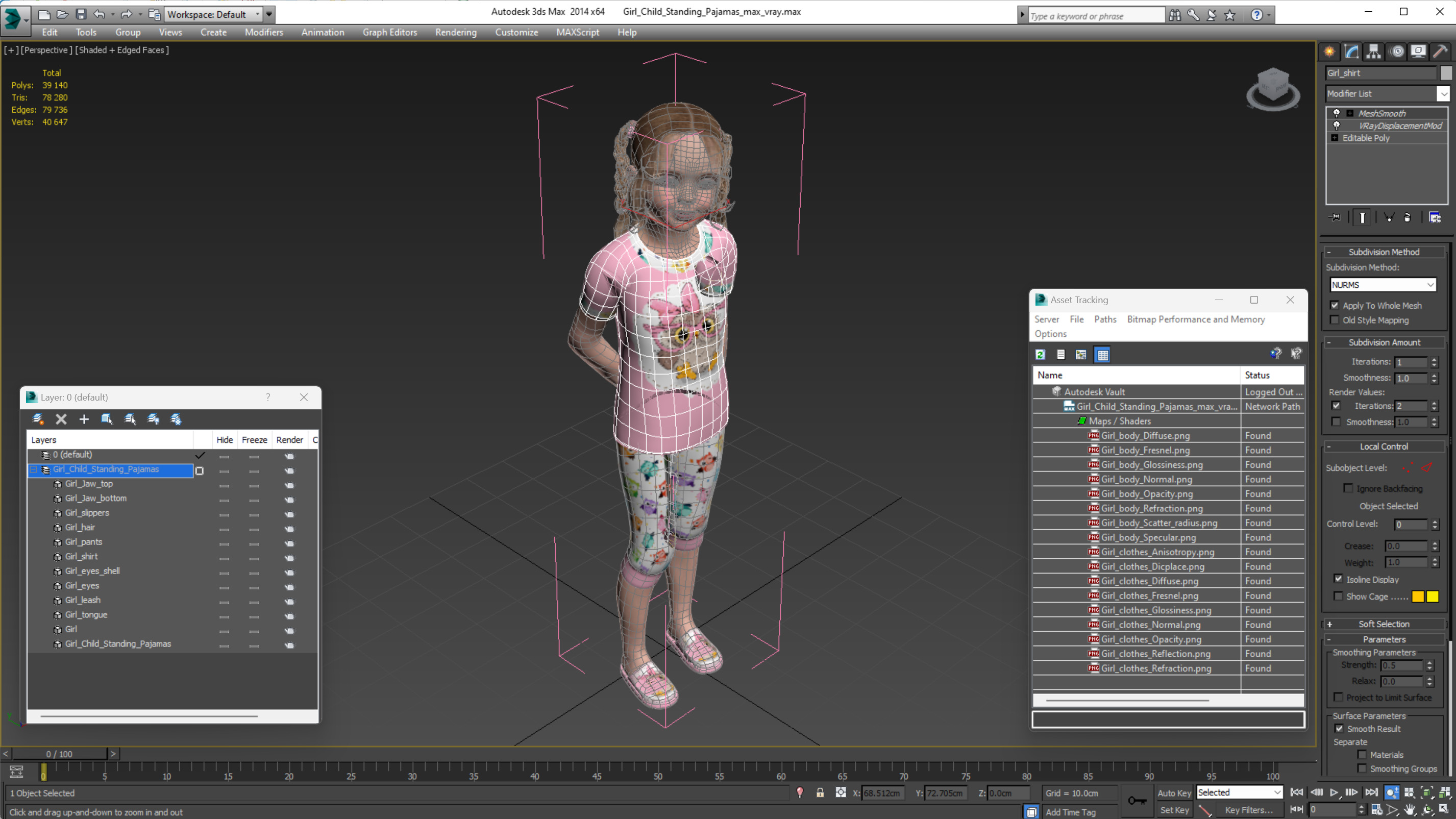Click delete layer X icon
The height and width of the screenshot is (819, 1456).
61,419
